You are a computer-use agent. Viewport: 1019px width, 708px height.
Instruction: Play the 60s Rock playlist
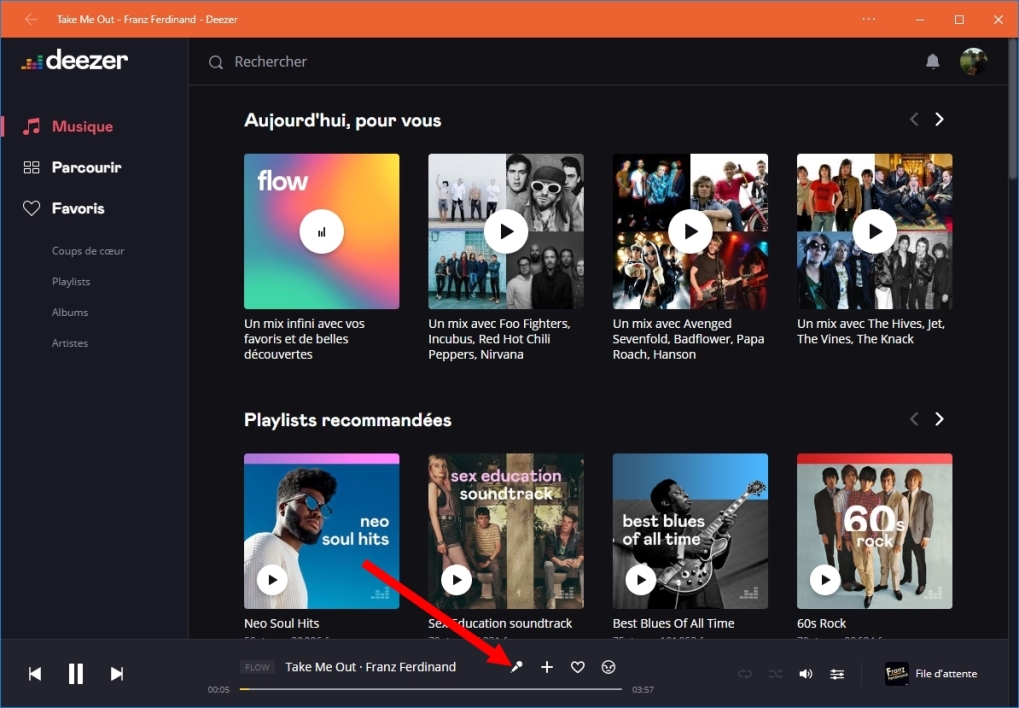tap(825, 580)
